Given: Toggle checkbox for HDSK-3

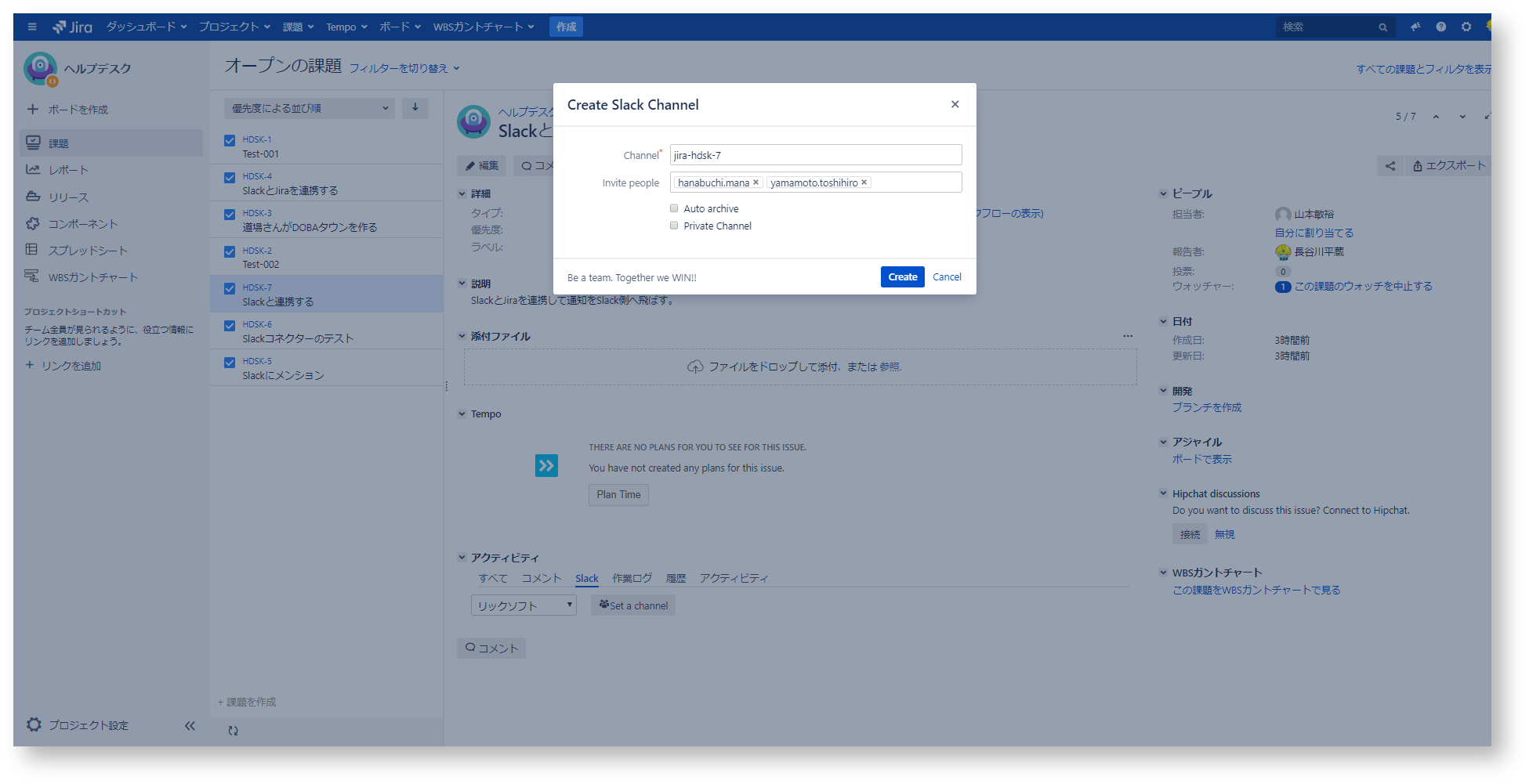Looking at the screenshot, I should pyautogui.click(x=230, y=215).
